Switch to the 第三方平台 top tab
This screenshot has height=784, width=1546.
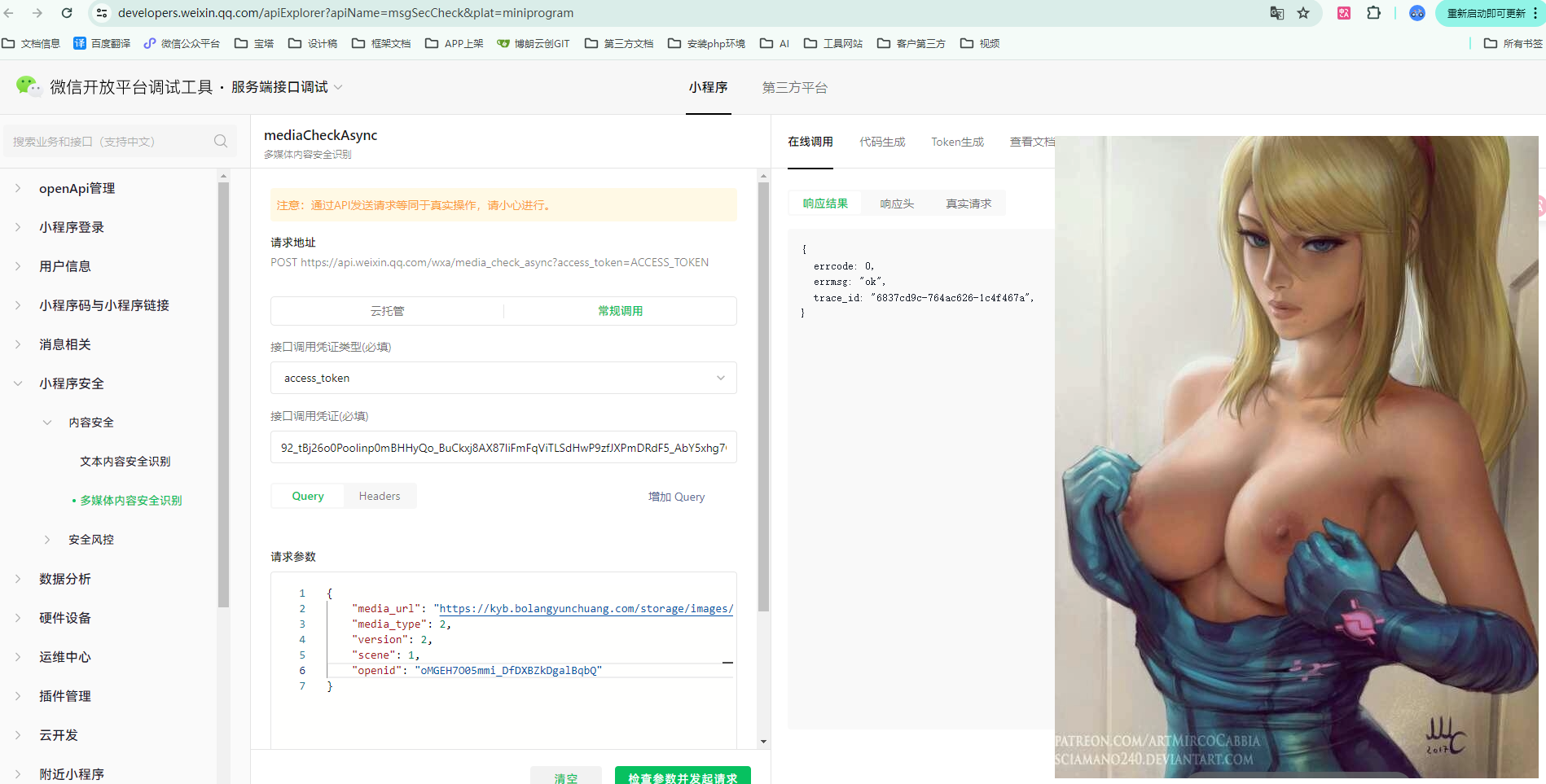tap(794, 87)
